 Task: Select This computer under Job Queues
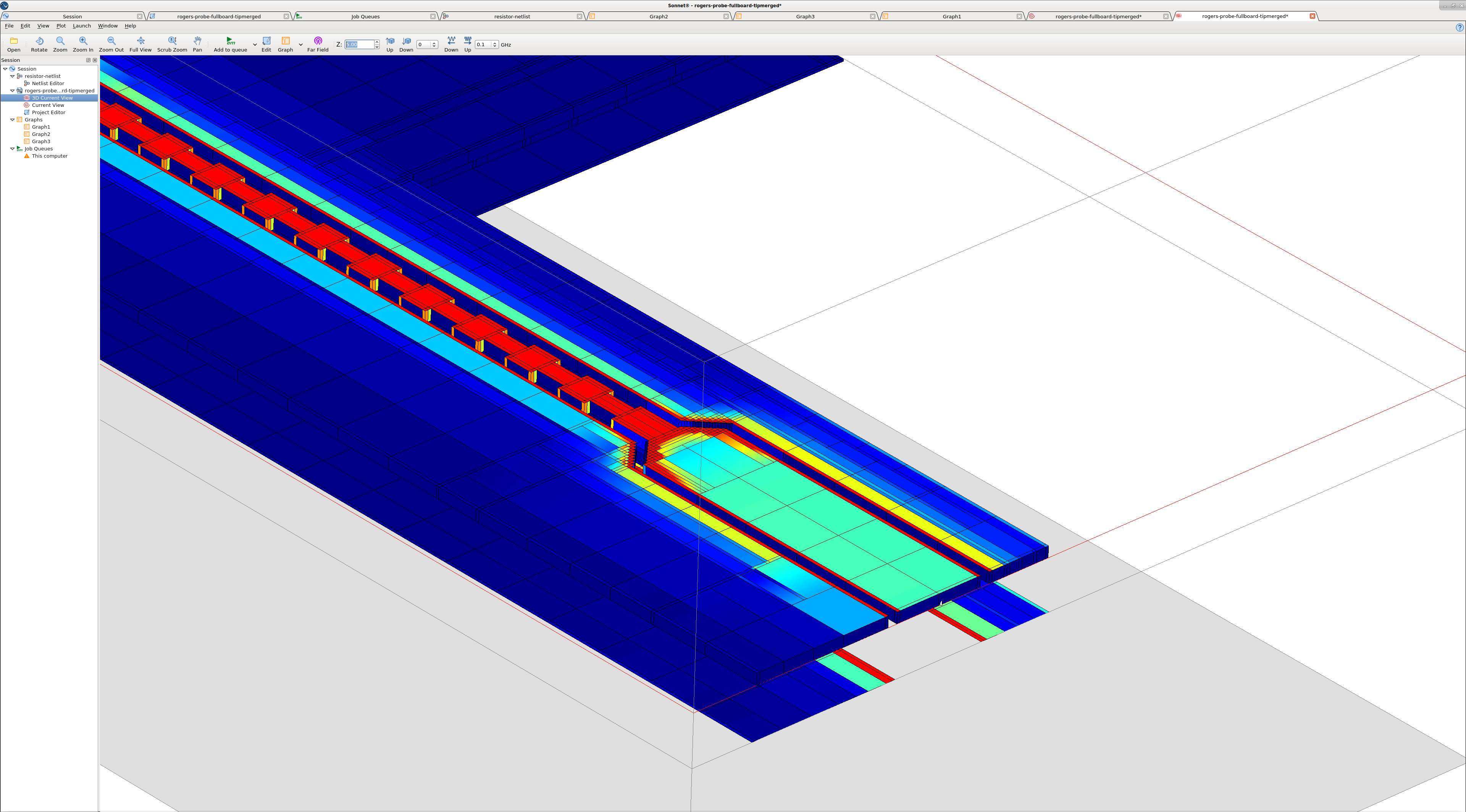[50, 156]
